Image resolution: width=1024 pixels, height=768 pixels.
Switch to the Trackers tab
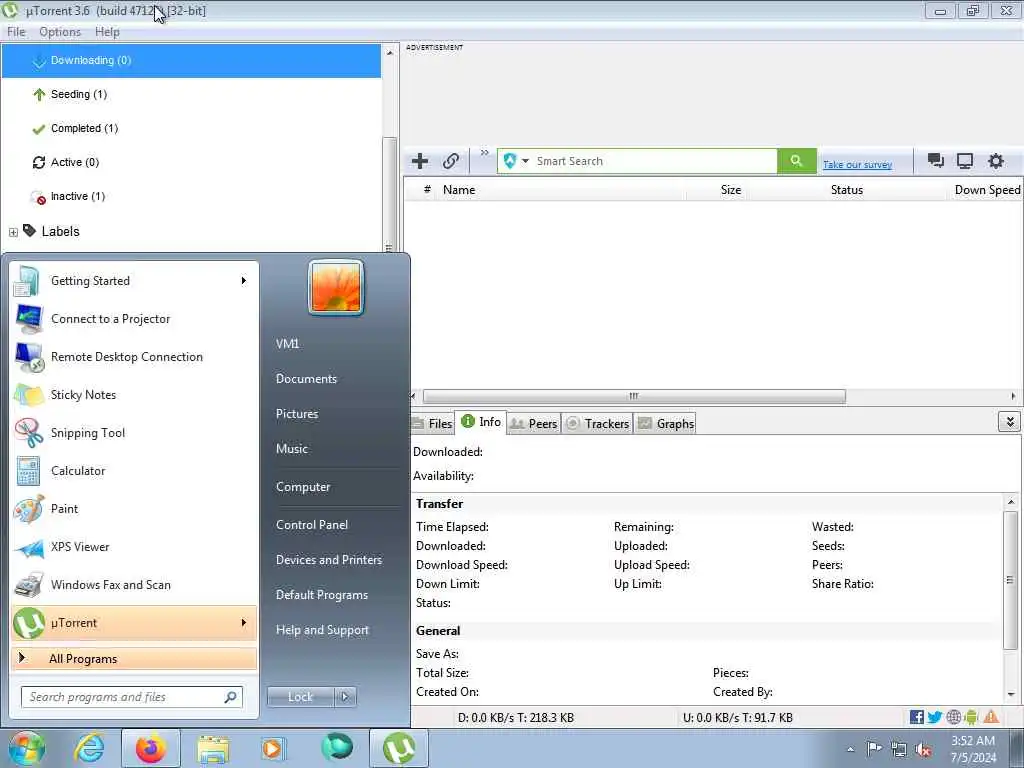coord(597,423)
